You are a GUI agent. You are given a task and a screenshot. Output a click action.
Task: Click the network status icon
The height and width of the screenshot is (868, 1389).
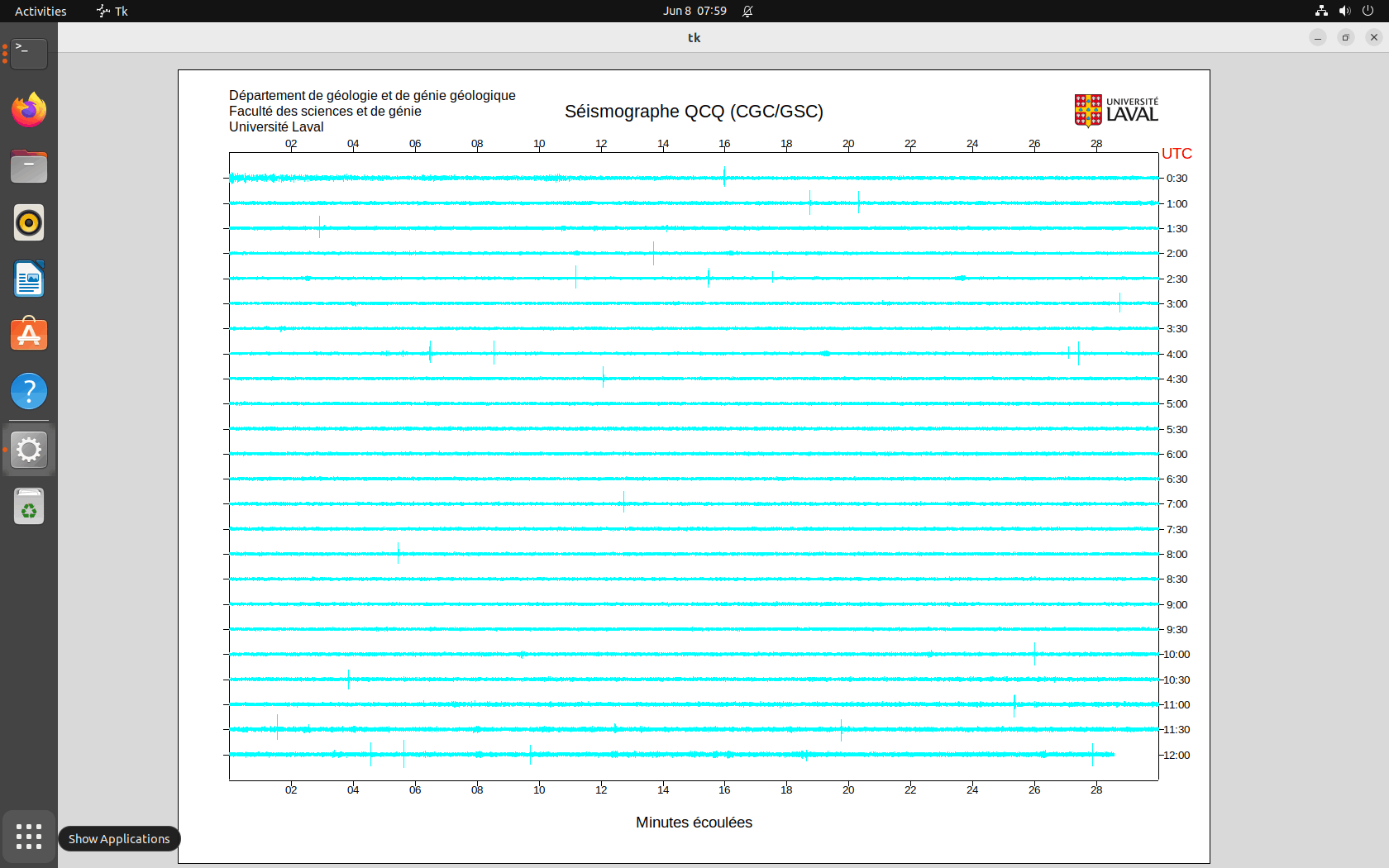tap(1321, 11)
